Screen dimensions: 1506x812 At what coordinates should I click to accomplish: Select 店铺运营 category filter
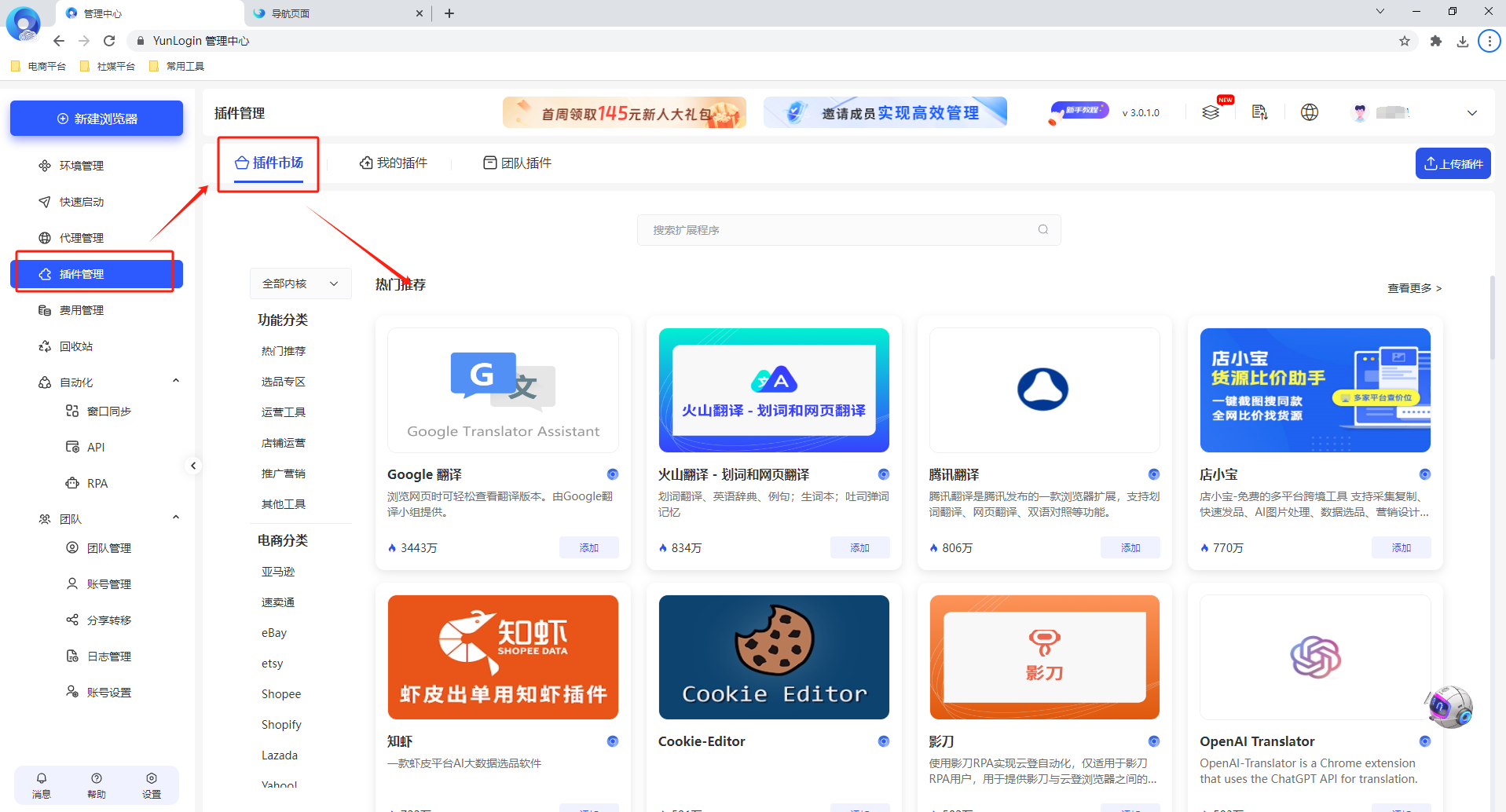[284, 443]
